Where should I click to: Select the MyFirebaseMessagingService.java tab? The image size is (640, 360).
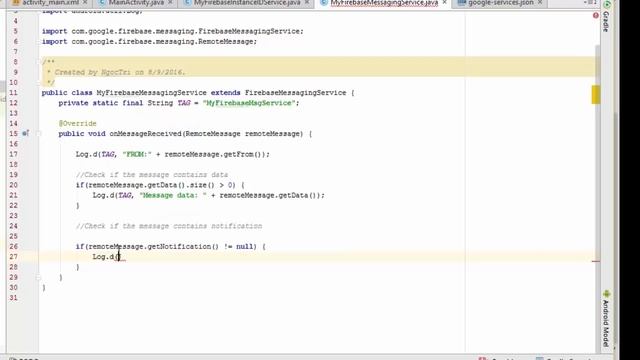click(x=384, y=3)
